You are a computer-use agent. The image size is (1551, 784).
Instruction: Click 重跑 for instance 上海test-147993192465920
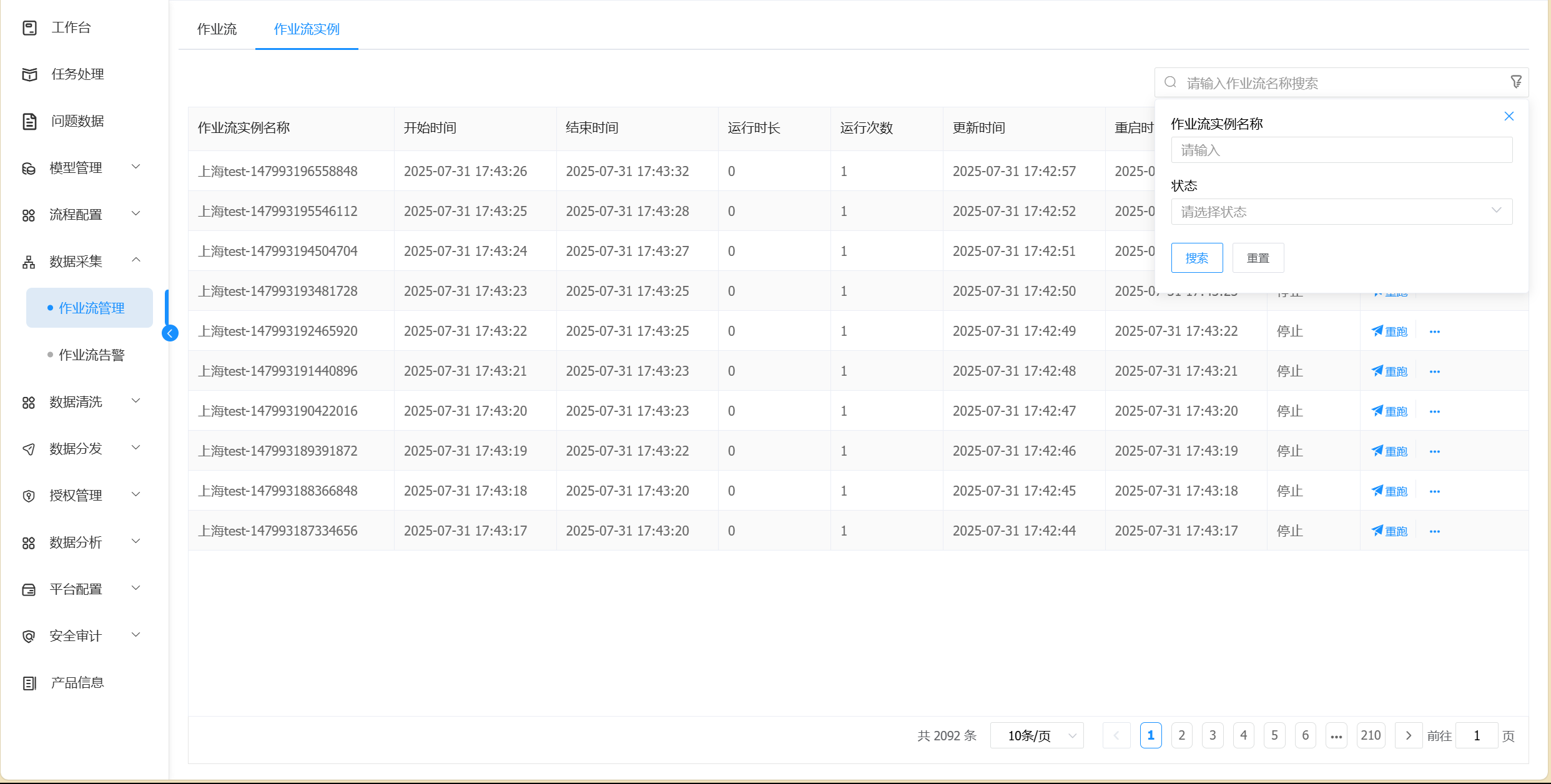[1389, 331]
